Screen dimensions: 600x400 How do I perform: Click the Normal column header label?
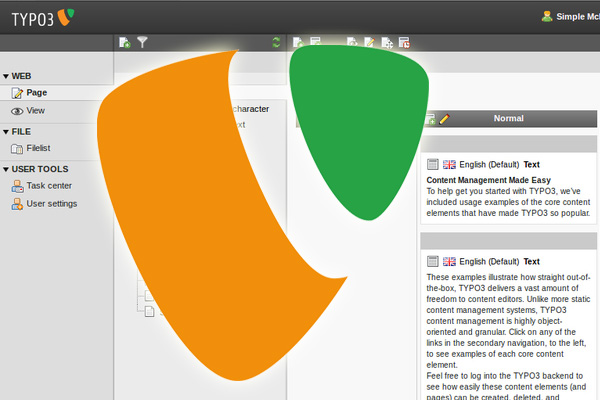click(x=509, y=118)
